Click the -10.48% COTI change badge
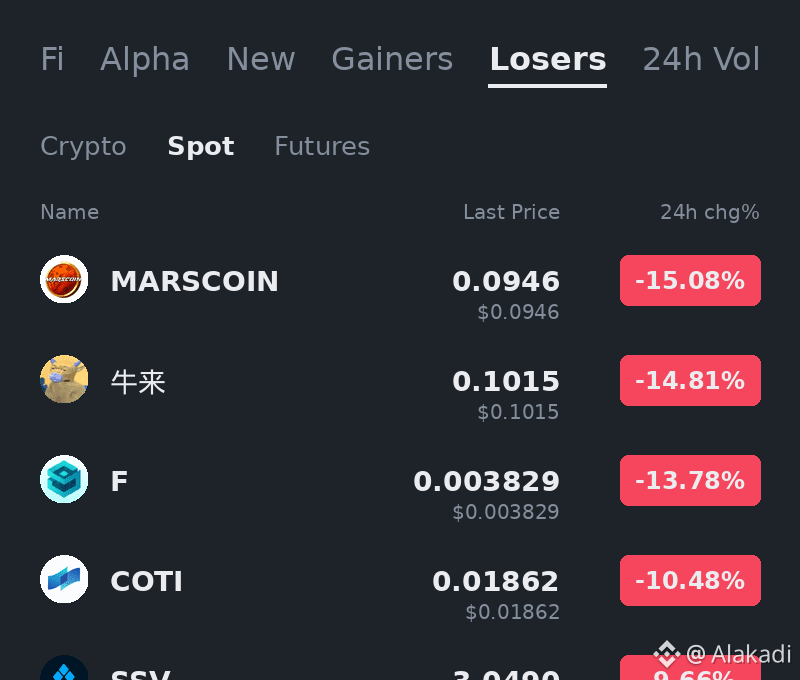Viewport: 800px width, 680px height. pyautogui.click(x=690, y=581)
